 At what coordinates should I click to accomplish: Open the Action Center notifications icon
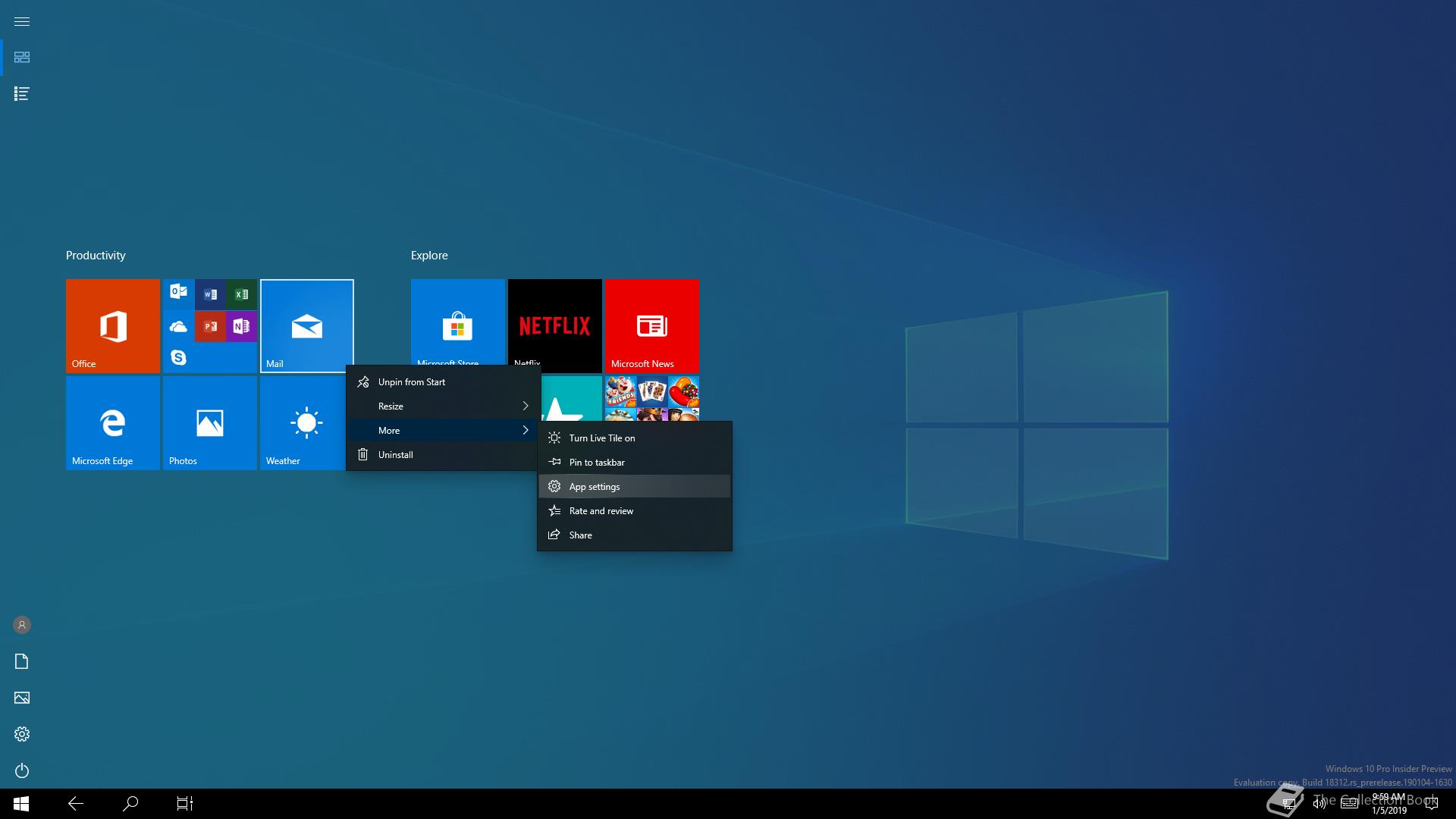click(1432, 804)
